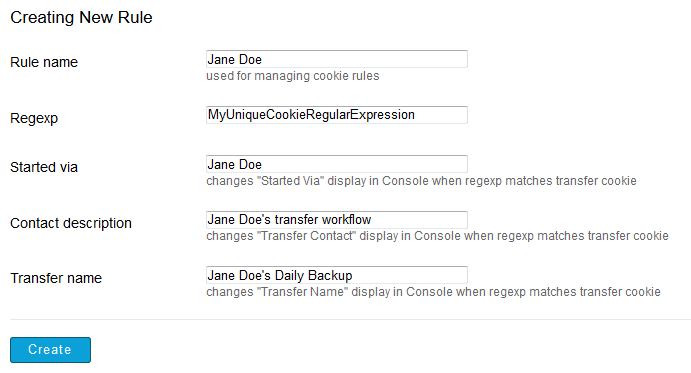Click the "MyUniqueCookieRegularExpression" text in Regexp
The image size is (691, 373).
(x=311, y=115)
